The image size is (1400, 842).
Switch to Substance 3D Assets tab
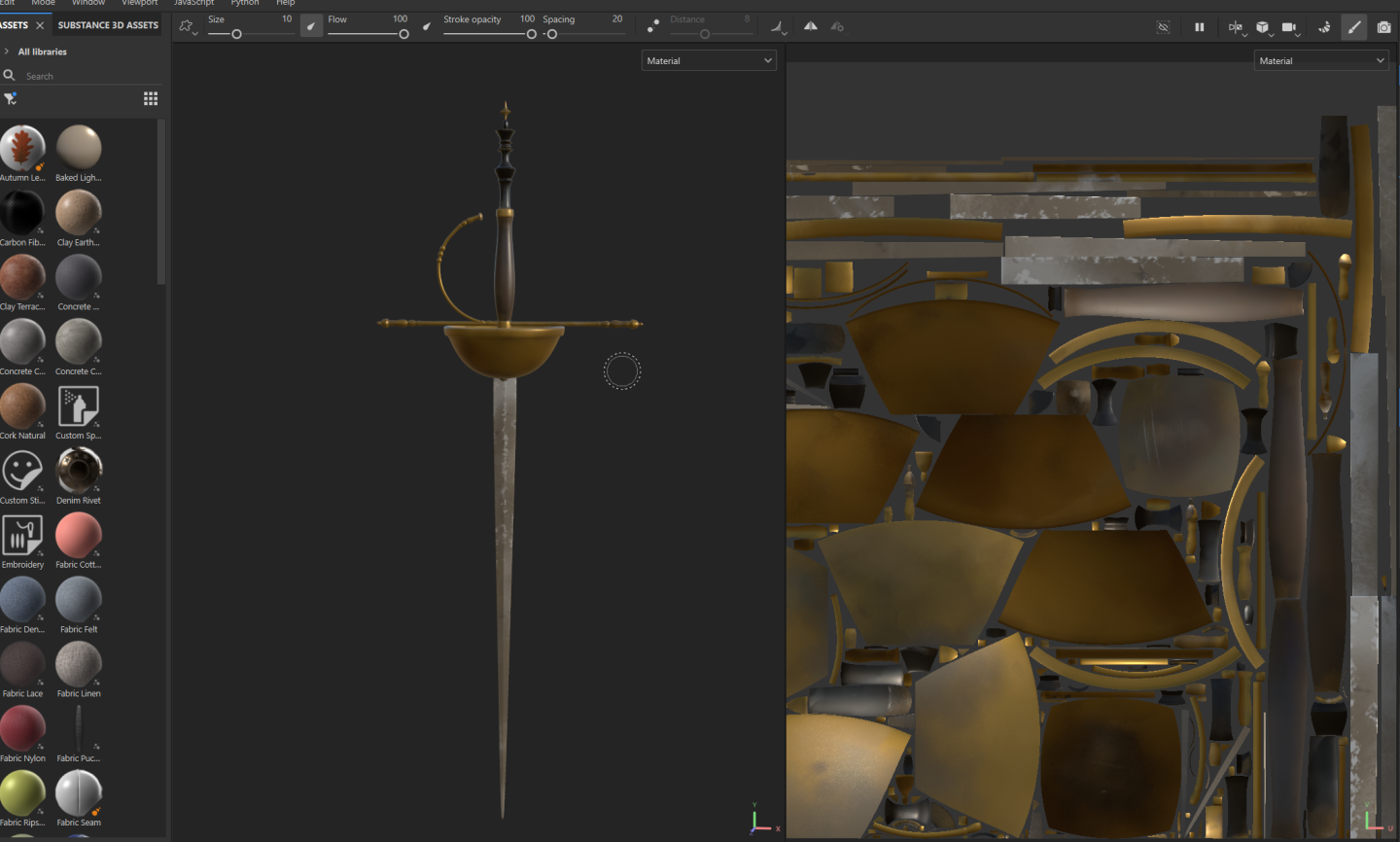108,25
